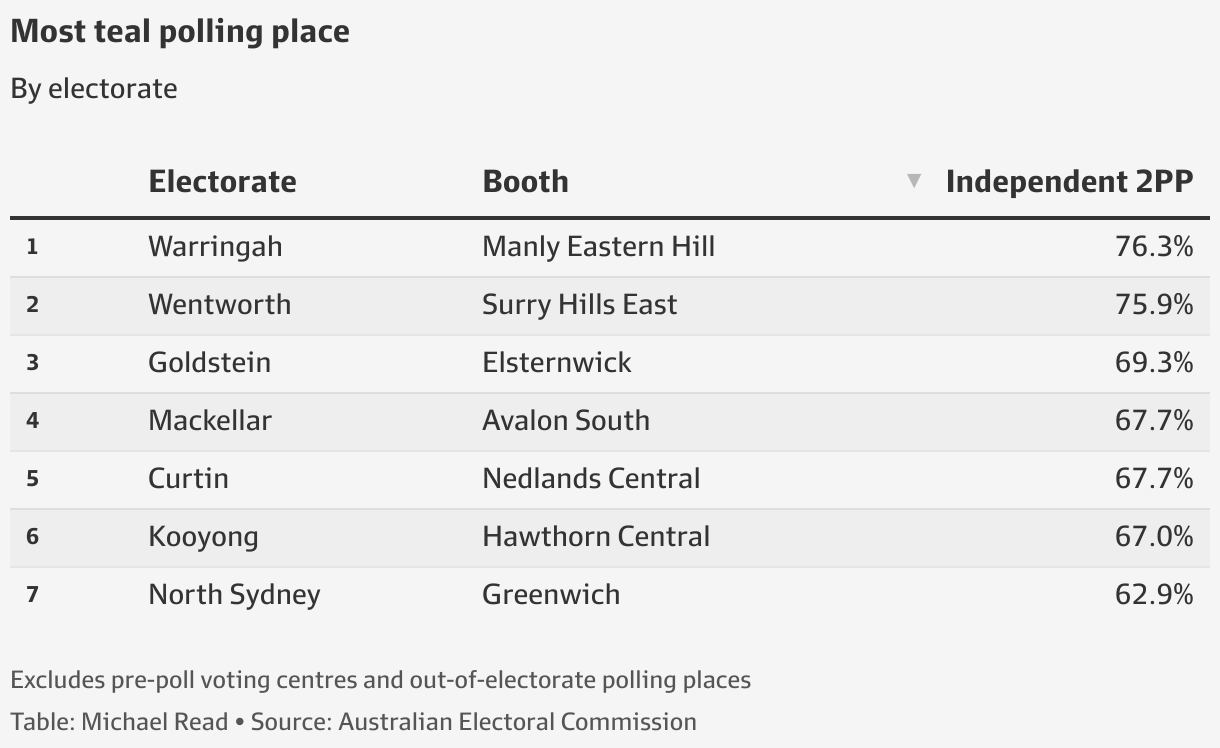Click the Mackellar electorate cell
Image resolution: width=1220 pixels, height=748 pixels.
click(x=210, y=420)
